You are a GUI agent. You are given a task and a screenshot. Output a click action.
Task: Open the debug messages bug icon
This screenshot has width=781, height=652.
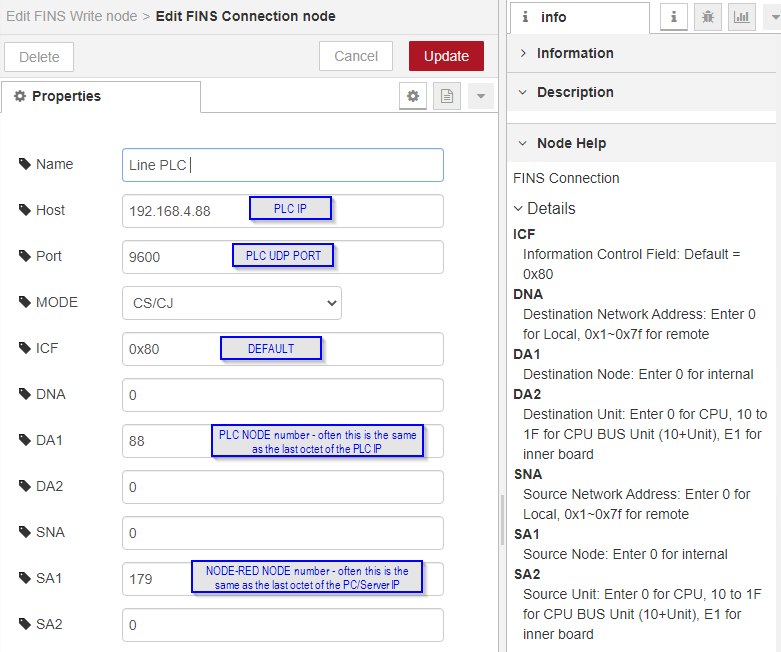tap(707, 17)
